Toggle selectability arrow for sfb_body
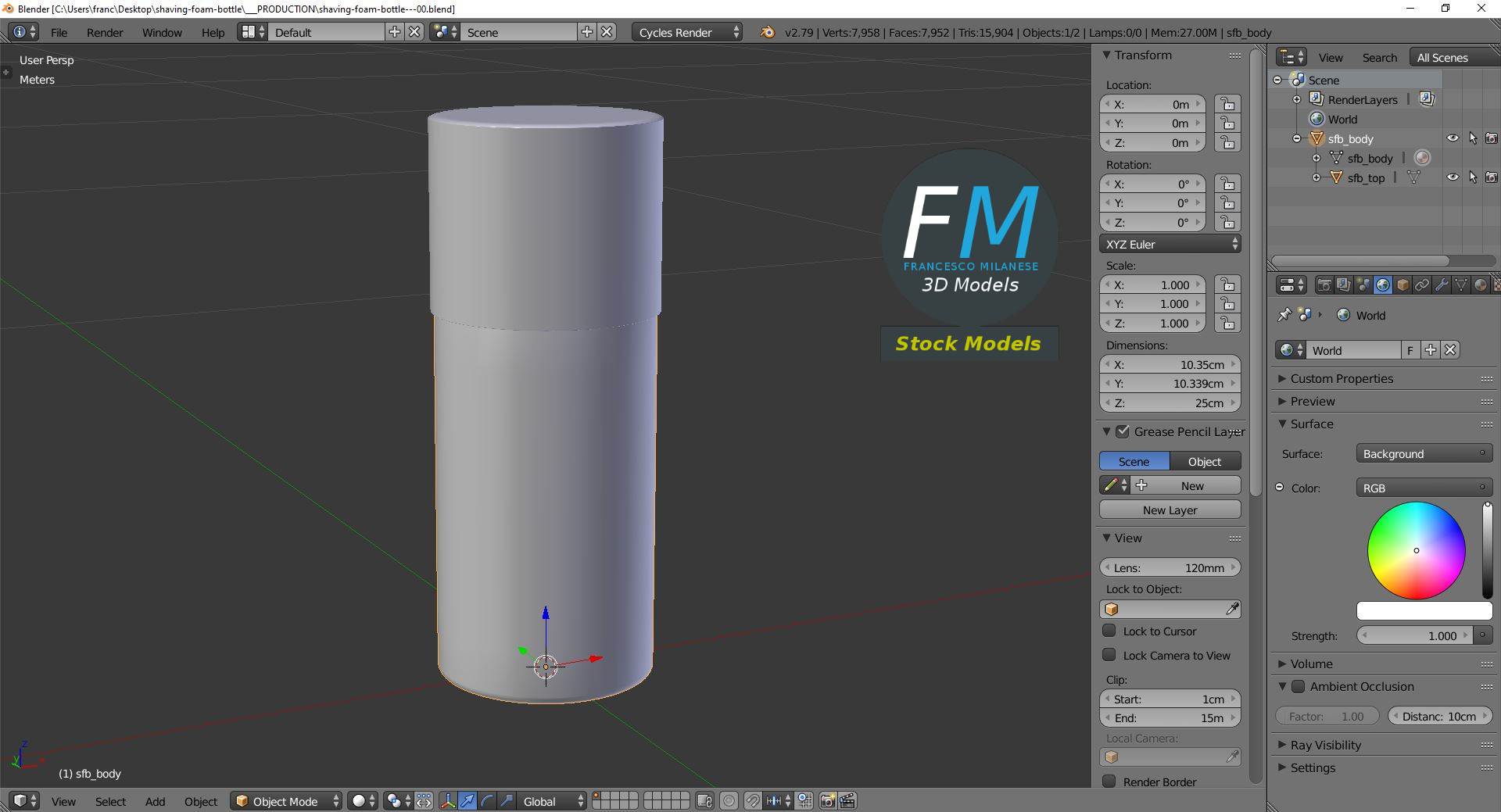The image size is (1501, 812). pyautogui.click(x=1473, y=138)
